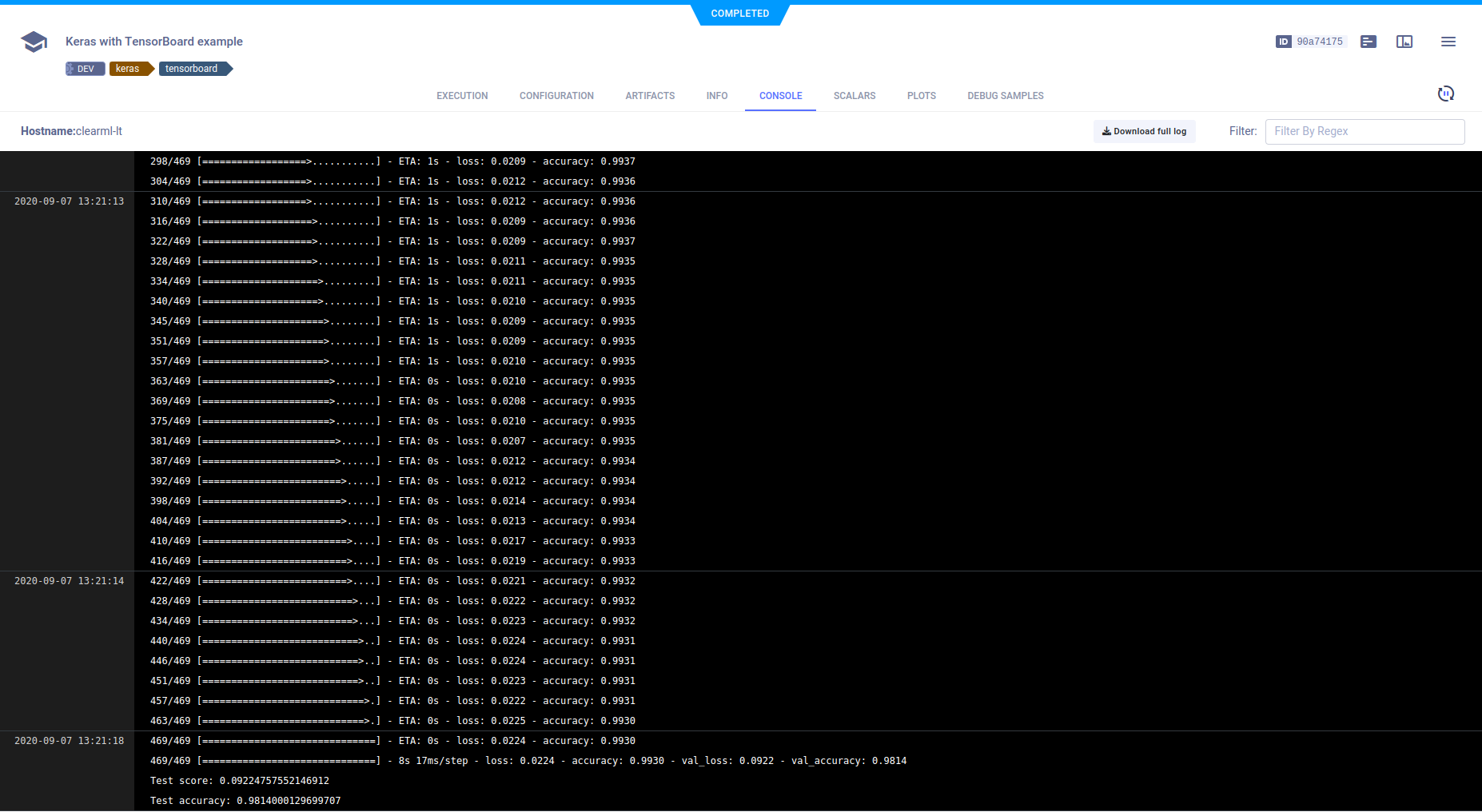
Task: Select the tensorboard tag
Action: (193, 69)
